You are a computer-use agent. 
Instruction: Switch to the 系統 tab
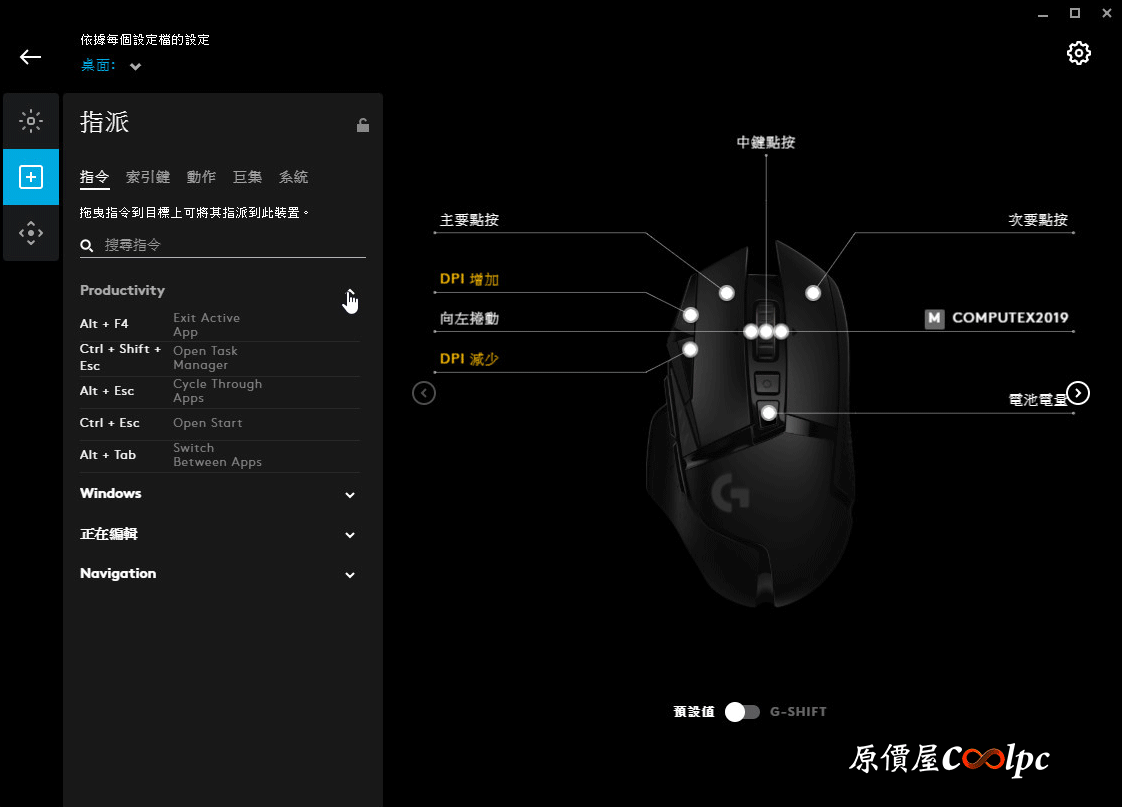click(293, 177)
